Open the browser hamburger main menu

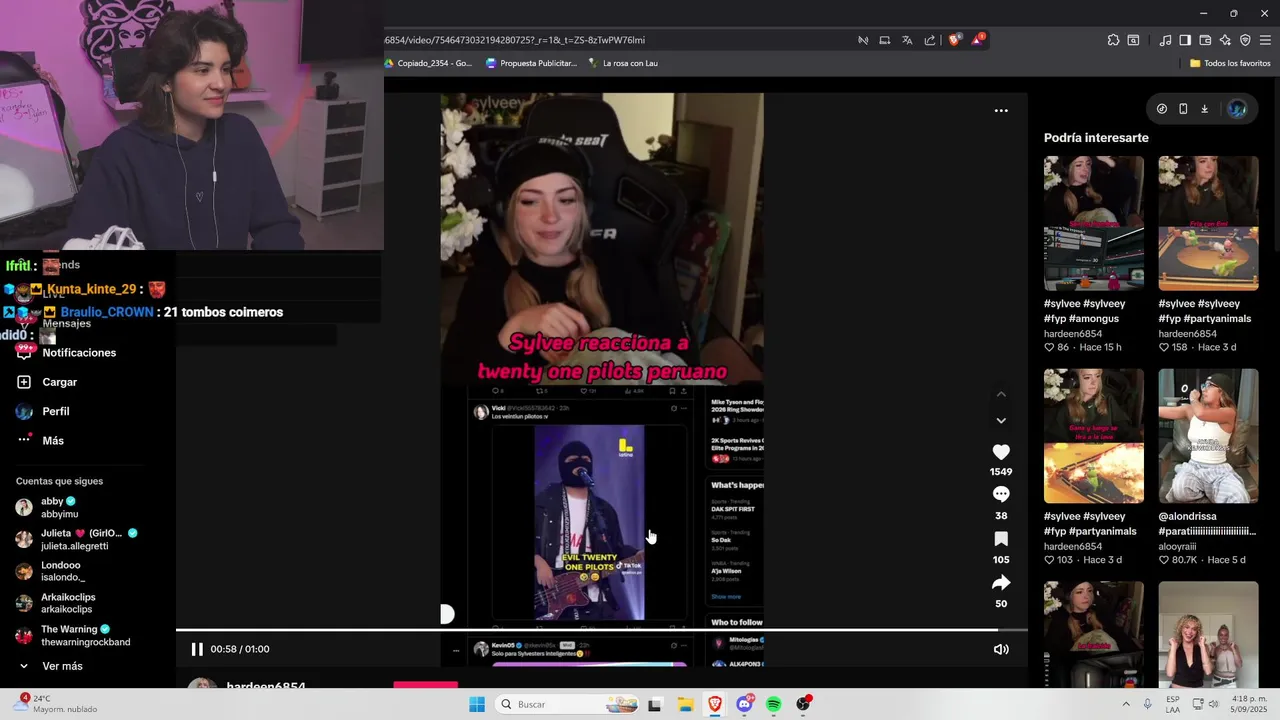(x=1266, y=40)
